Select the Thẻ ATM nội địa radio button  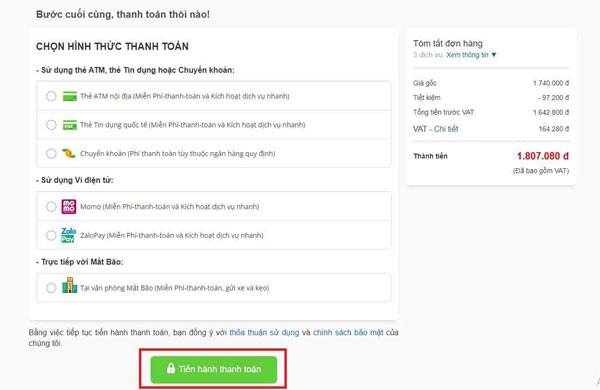(x=51, y=96)
